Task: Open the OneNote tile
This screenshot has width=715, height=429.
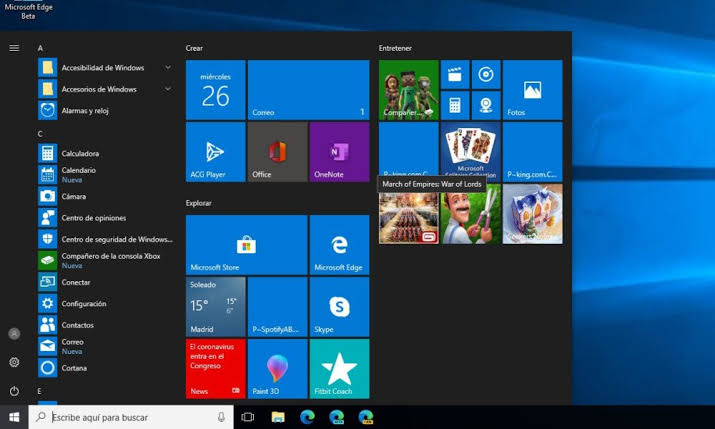Action: tap(339, 152)
